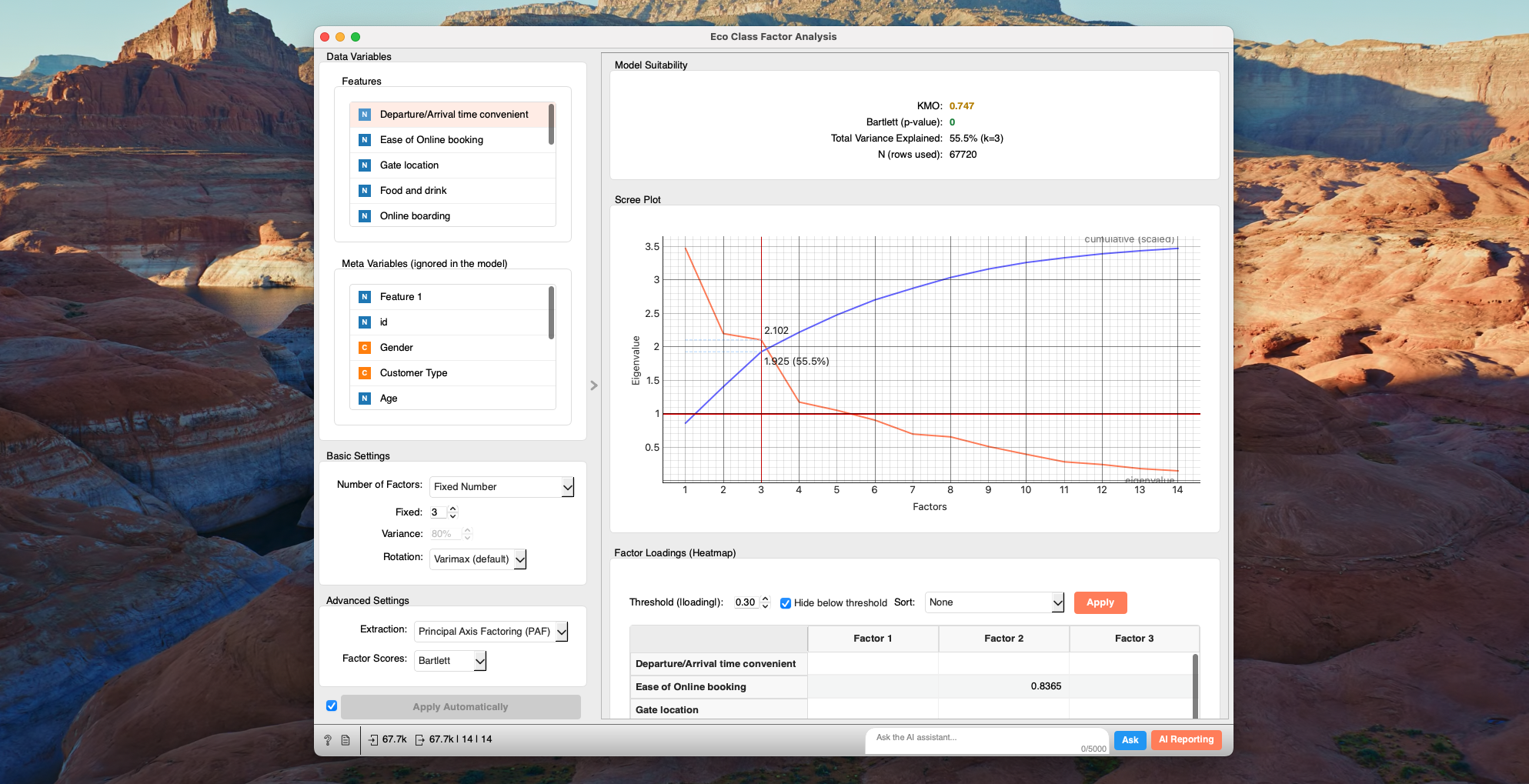The width and height of the screenshot is (1529, 784).
Task: Open the Sort dropdown set to None
Action: pos(994,602)
